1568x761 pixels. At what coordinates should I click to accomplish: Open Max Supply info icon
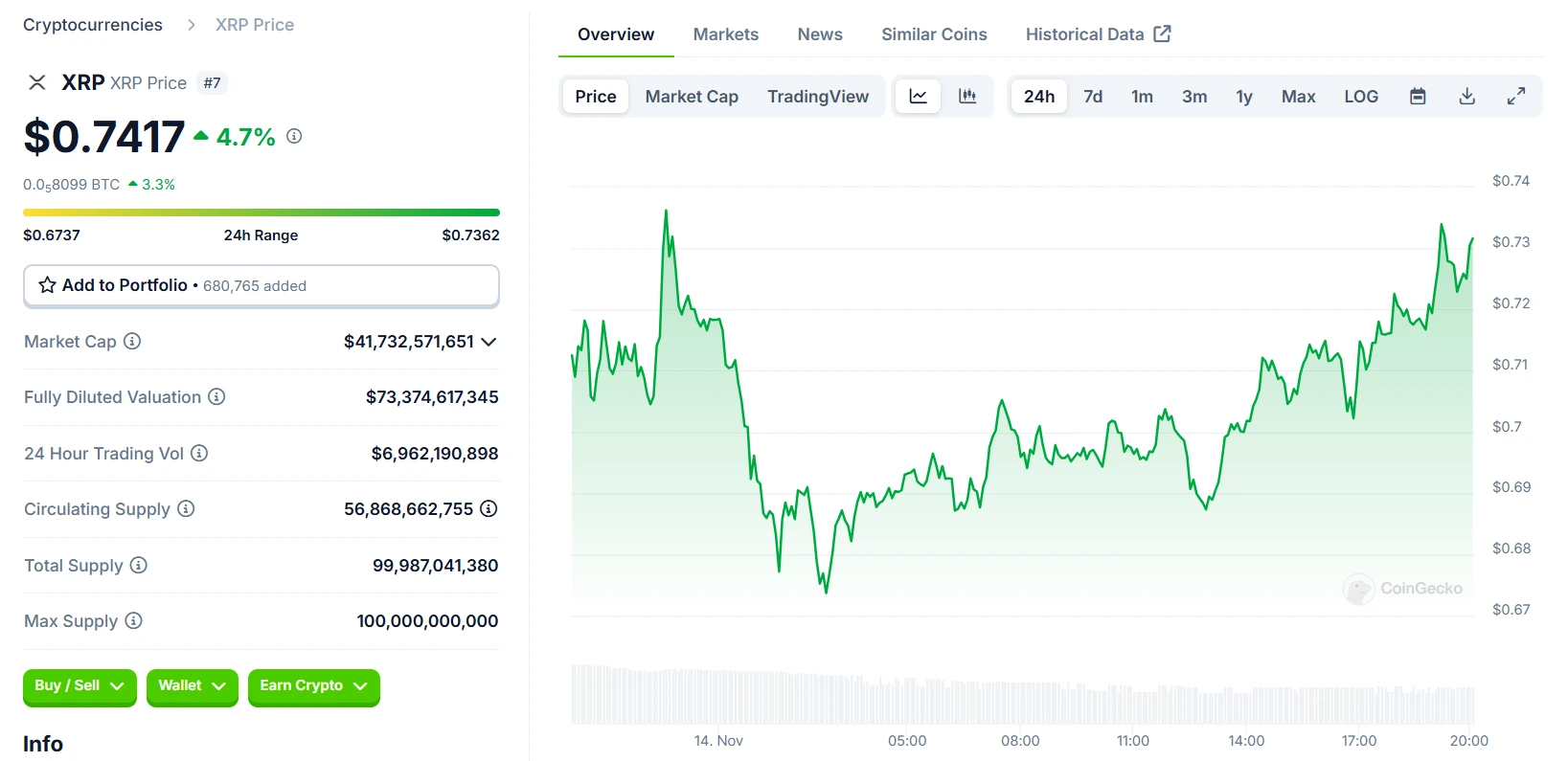point(134,620)
